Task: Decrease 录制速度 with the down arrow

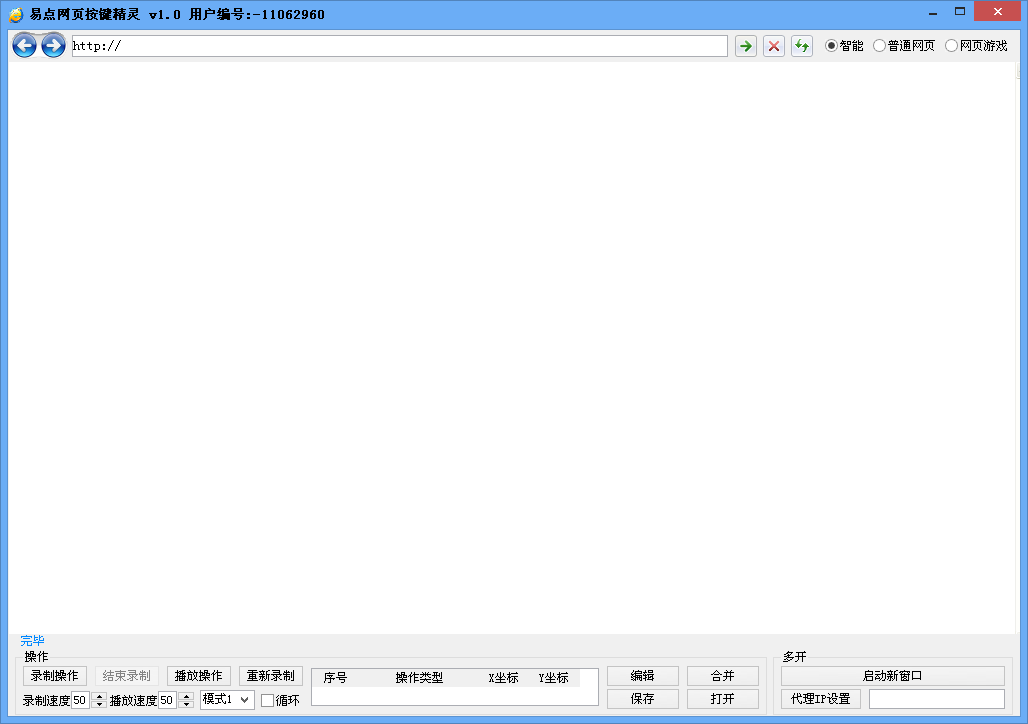Action: pyautogui.click(x=99, y=704)
